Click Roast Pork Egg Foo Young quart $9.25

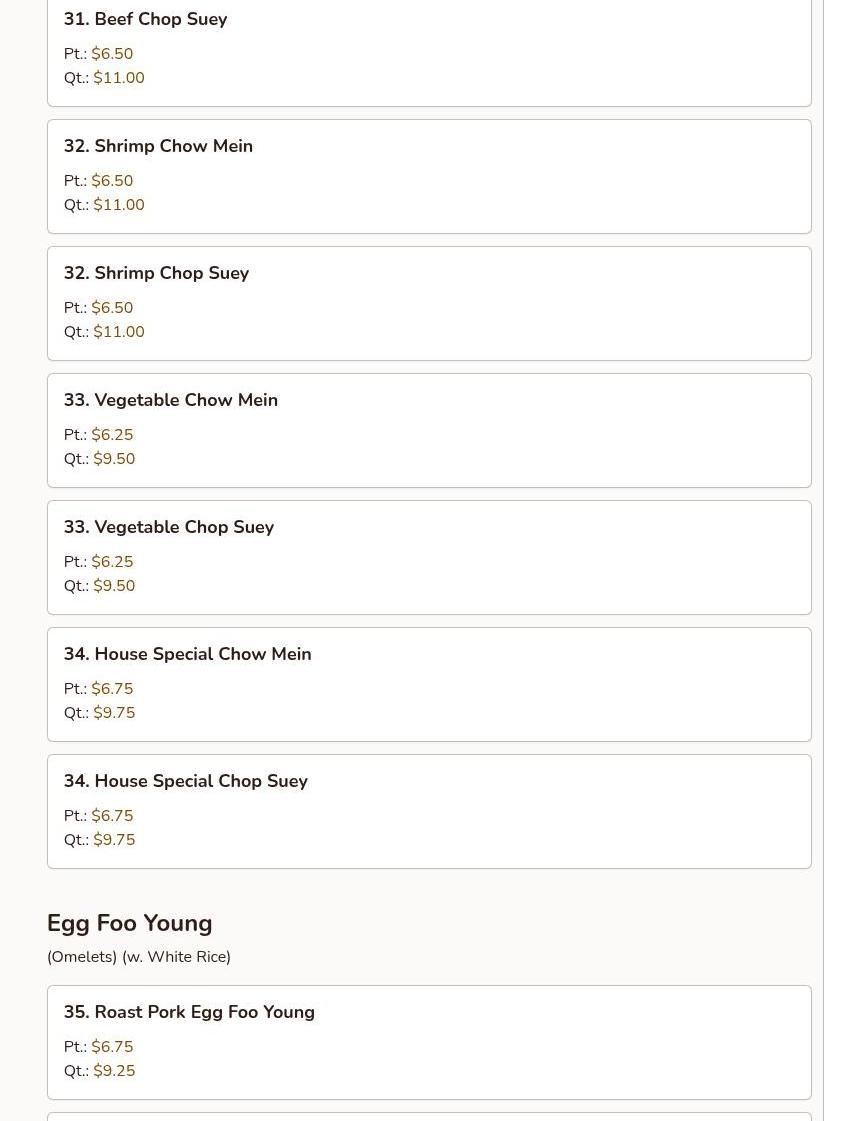[x=114, y=1071]
